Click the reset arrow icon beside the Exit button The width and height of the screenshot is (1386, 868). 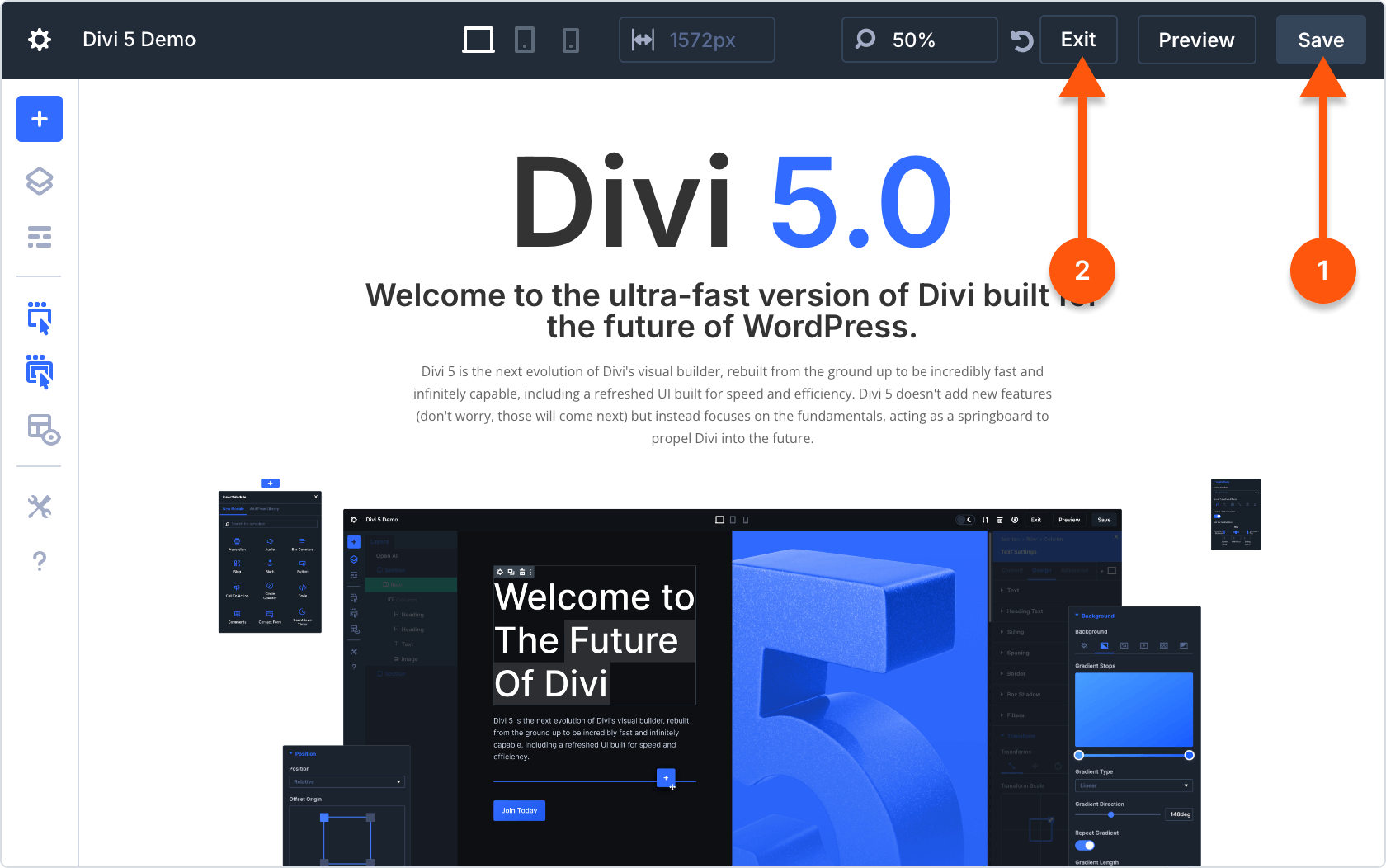1021,40
